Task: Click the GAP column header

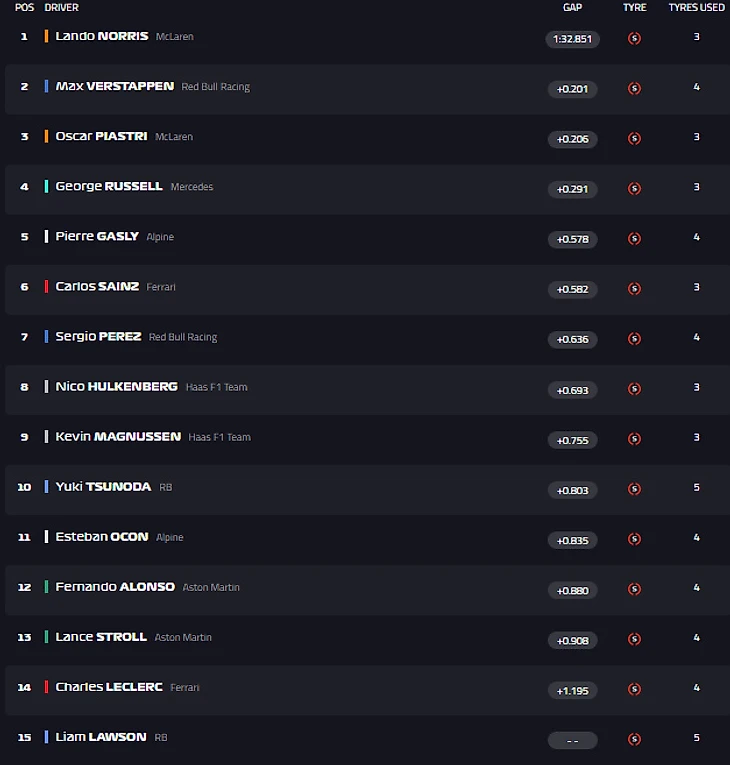Action: pos(572,8)
